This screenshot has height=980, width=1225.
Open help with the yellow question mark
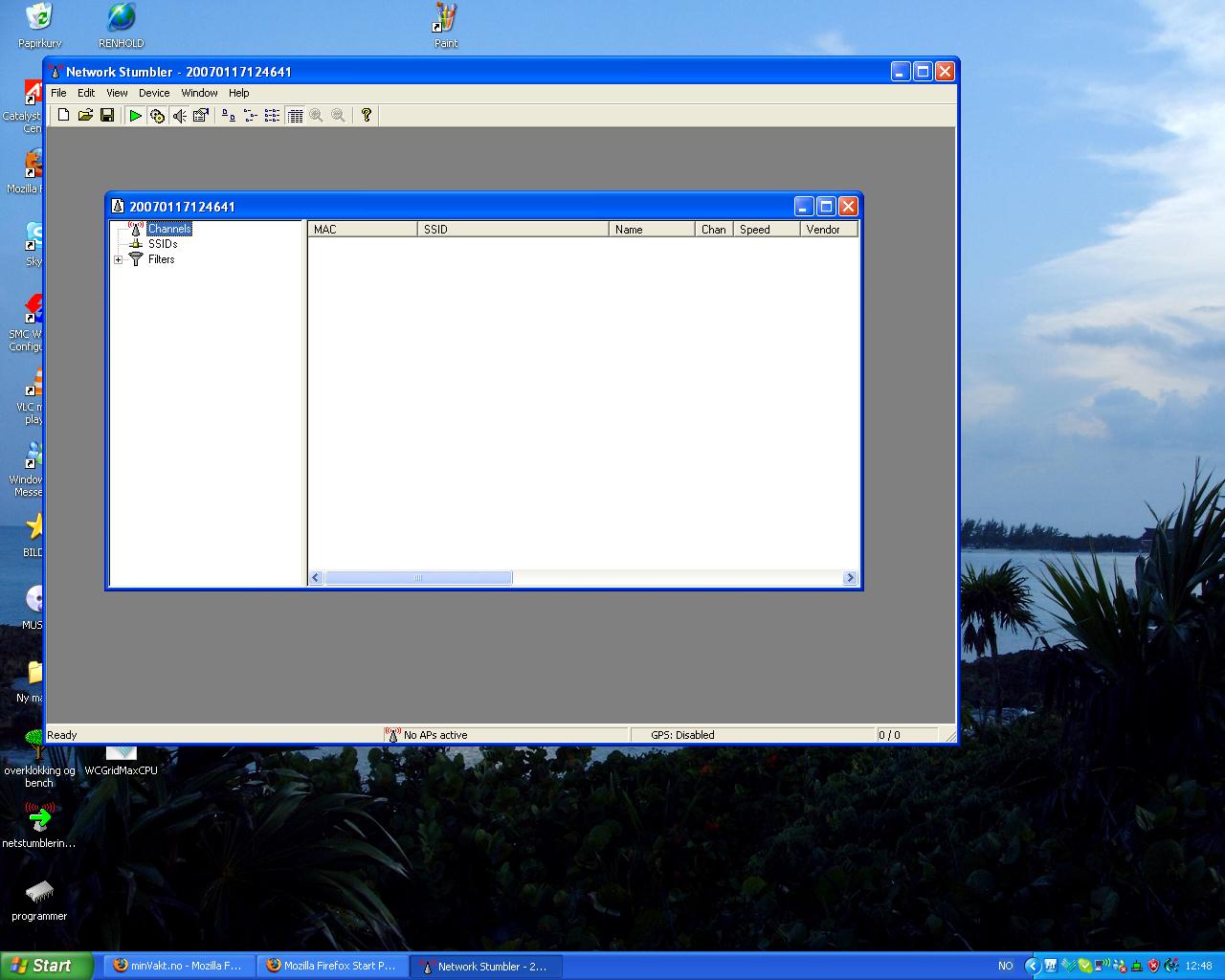[x=366, y=115]
